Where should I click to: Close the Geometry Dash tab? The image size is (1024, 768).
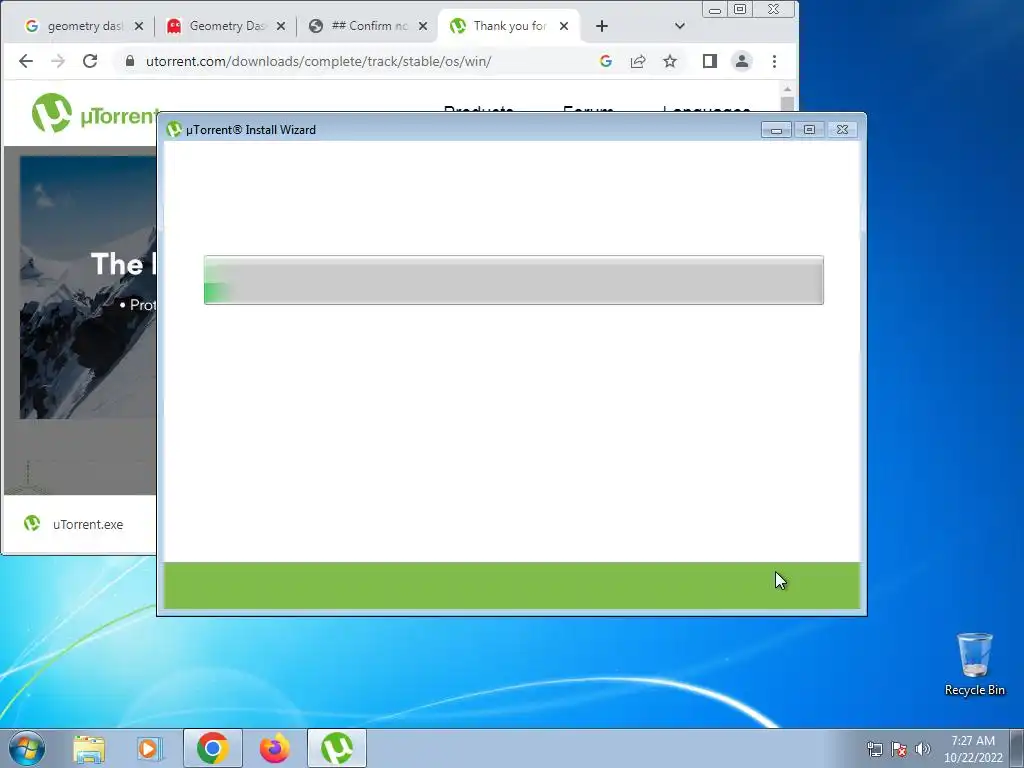pos(281,26)
